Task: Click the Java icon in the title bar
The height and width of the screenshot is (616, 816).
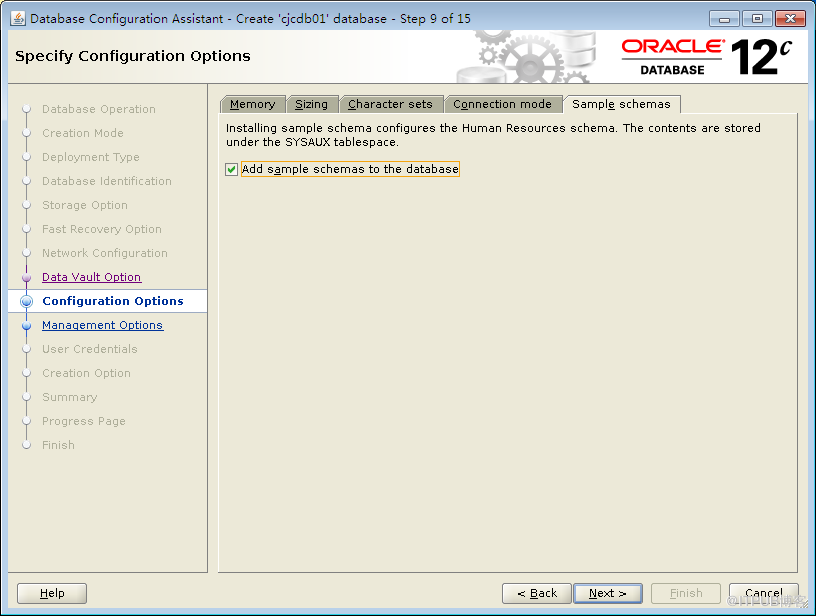Action: (x=18, y=19)
